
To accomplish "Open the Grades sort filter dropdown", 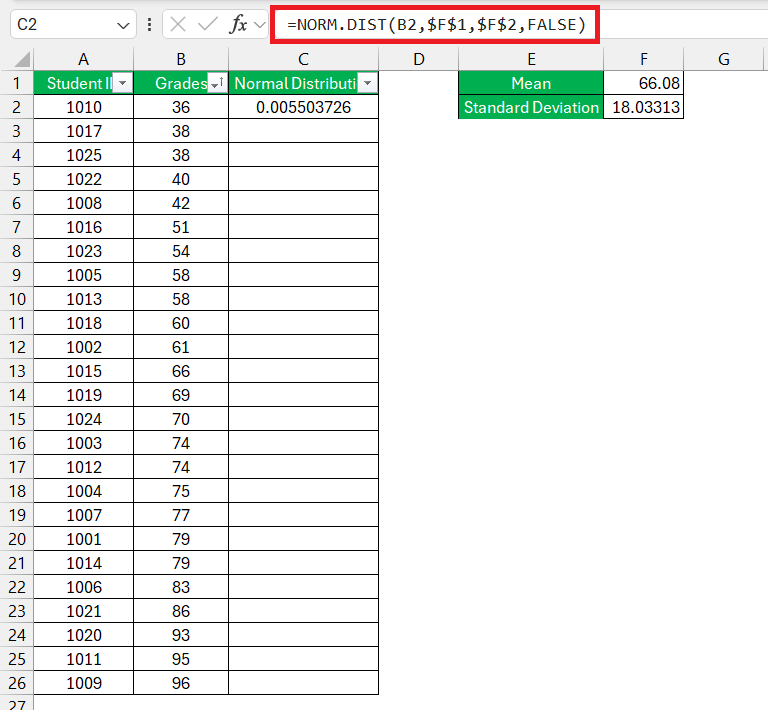I will point(217,83).
